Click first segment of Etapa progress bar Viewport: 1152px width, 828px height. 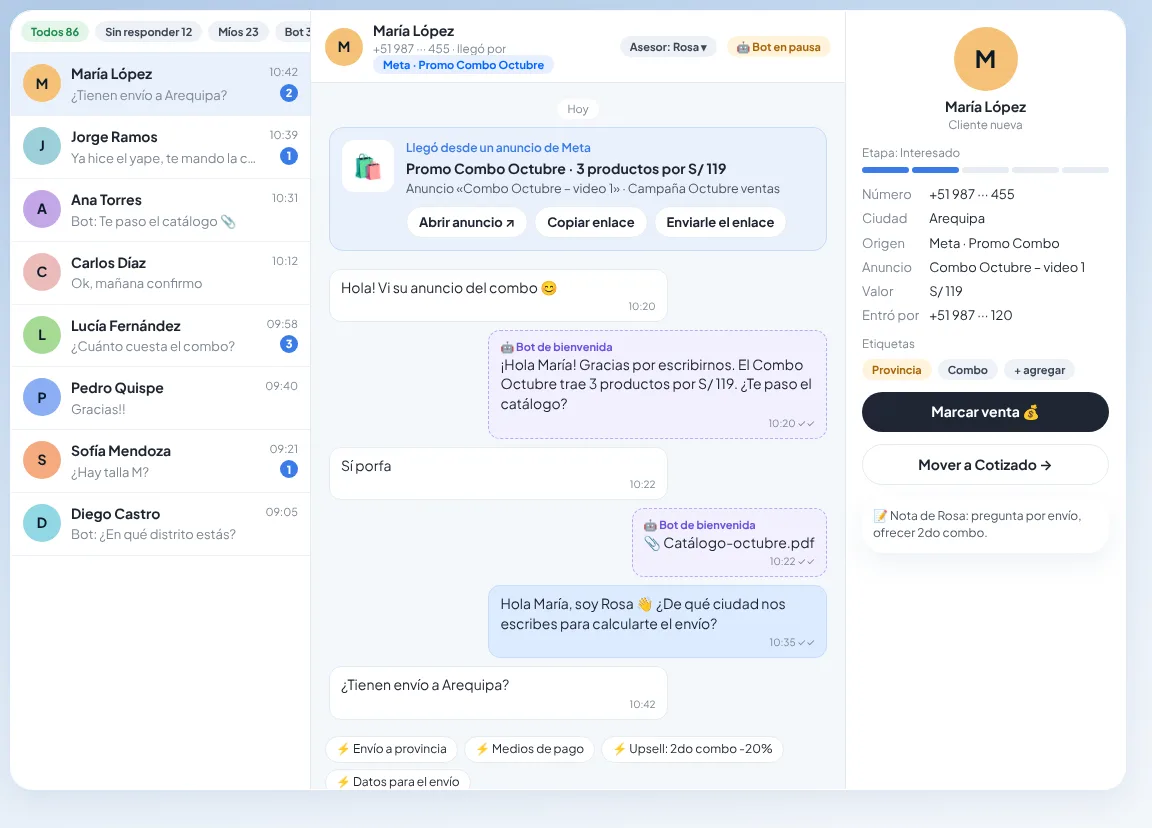[885, 170]
